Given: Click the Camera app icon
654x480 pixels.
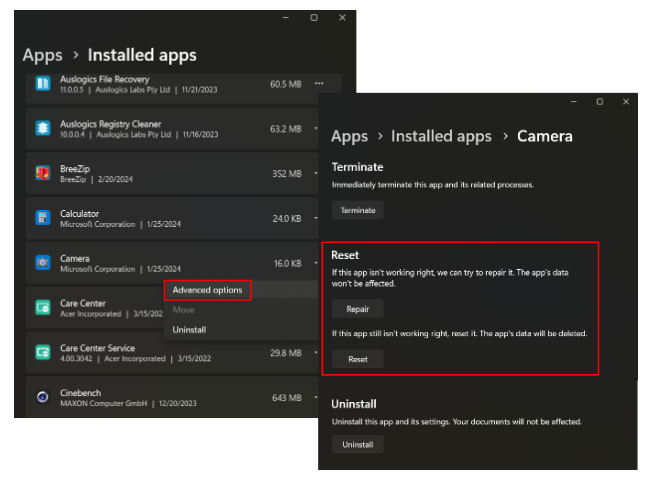Looking at the screenshot, I should coord(43,263).
